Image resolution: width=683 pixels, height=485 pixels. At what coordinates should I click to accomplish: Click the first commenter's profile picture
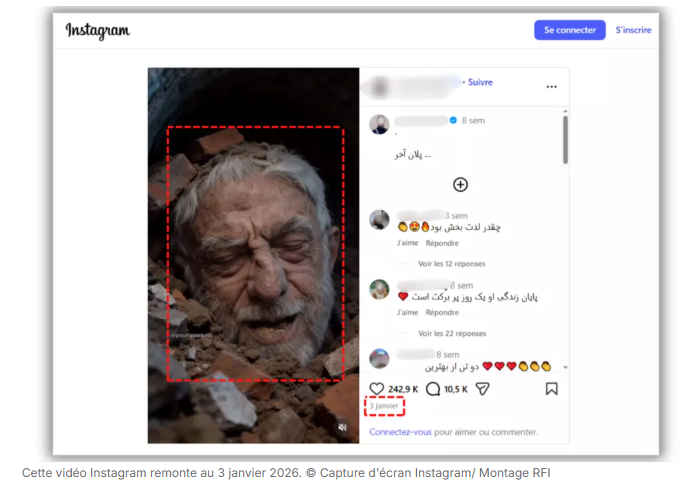379,220
